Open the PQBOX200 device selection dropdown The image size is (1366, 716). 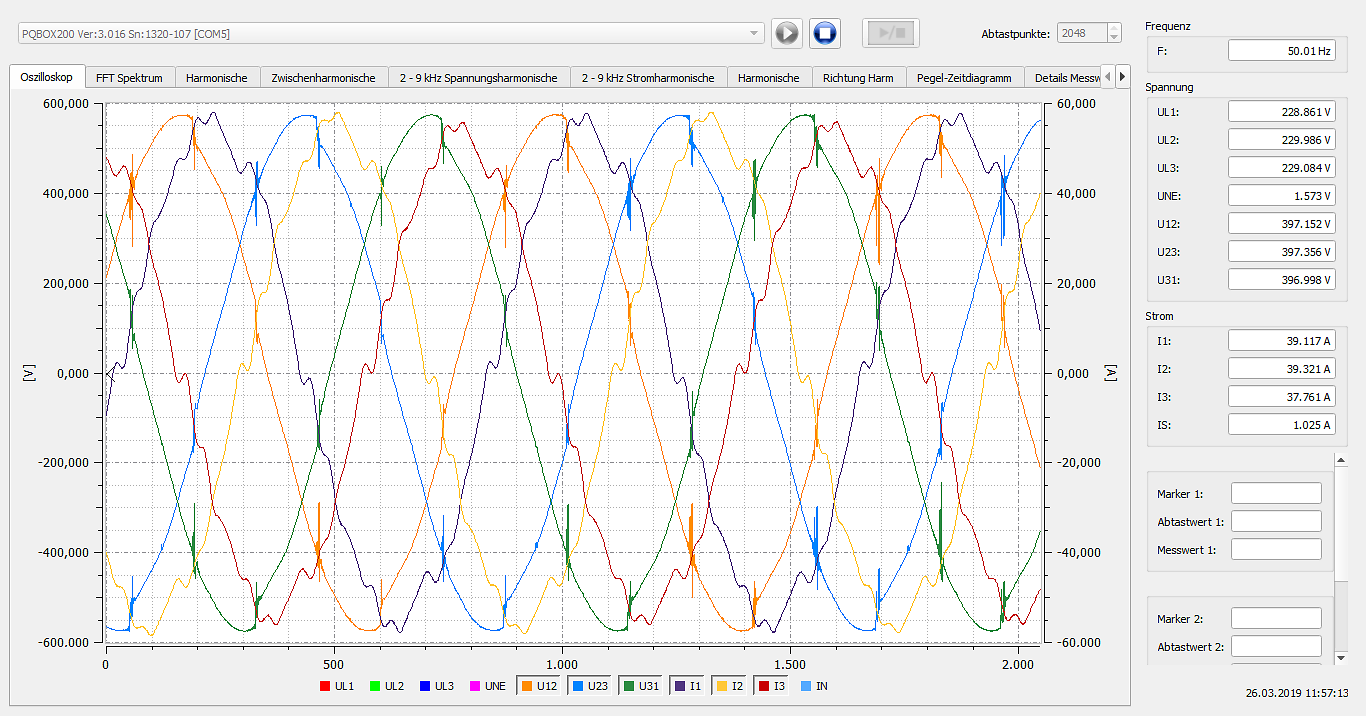pos(755,33)
